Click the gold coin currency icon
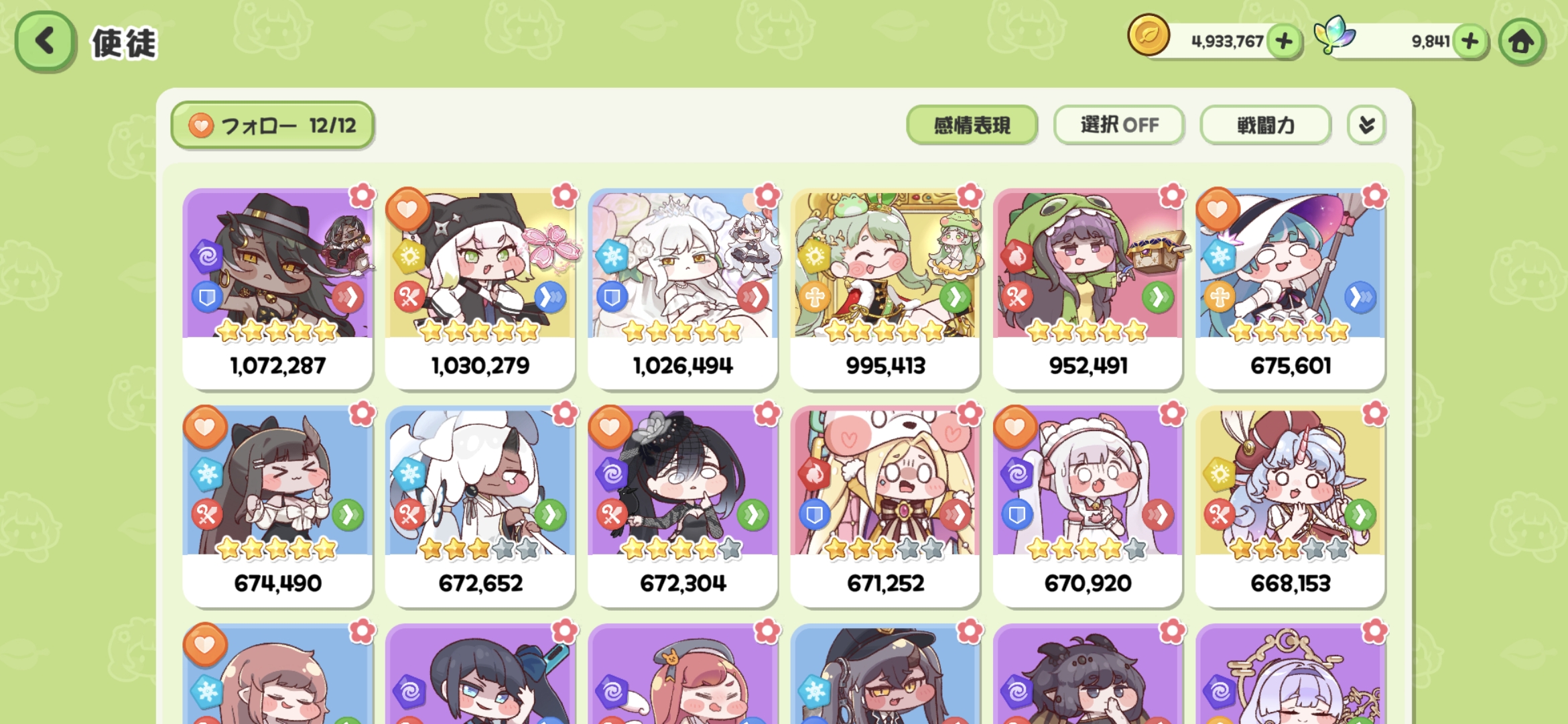This screenshot has width=1568, height=724. 1149,36
